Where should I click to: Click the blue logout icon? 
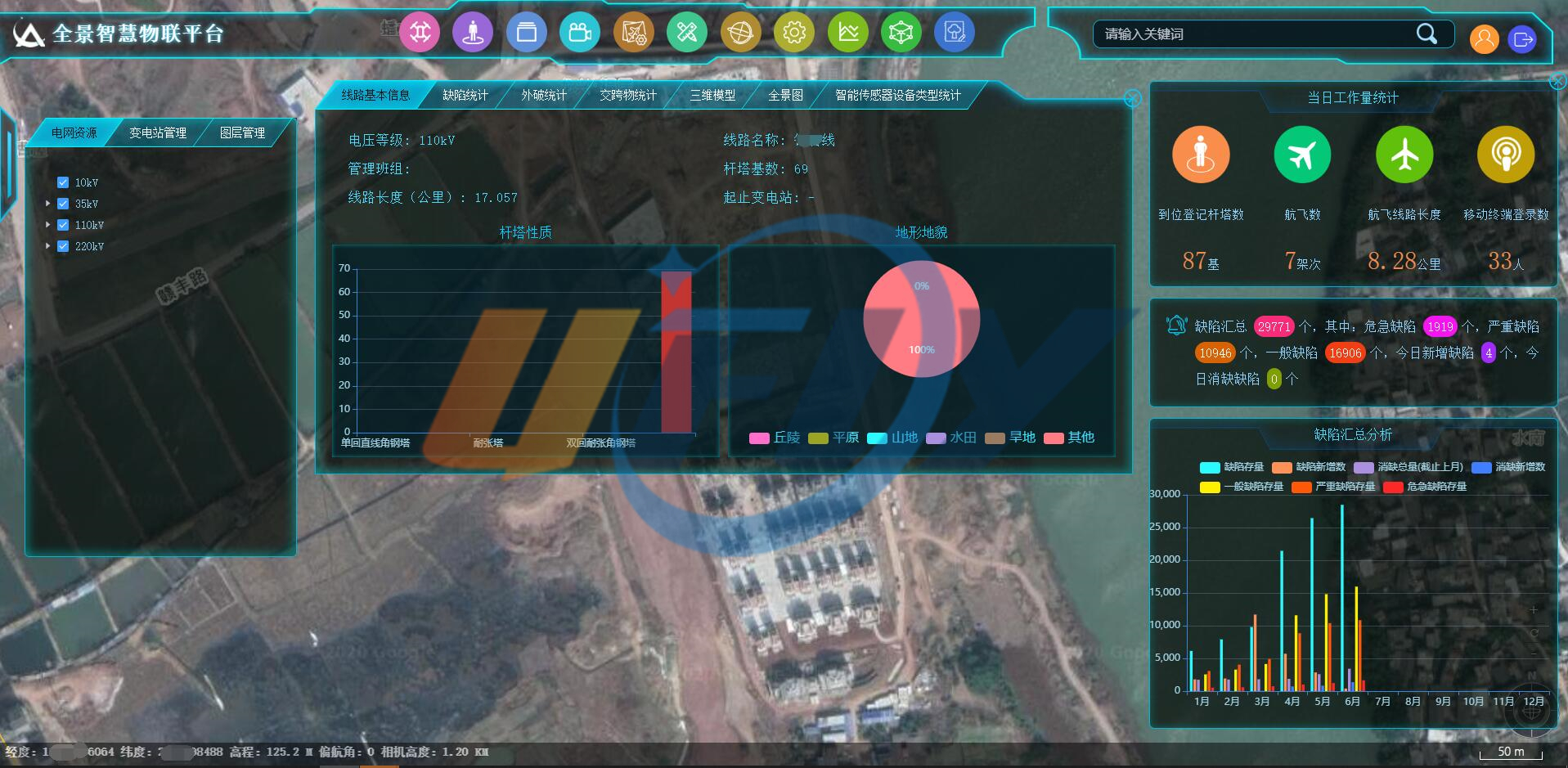coord(1522,38)
